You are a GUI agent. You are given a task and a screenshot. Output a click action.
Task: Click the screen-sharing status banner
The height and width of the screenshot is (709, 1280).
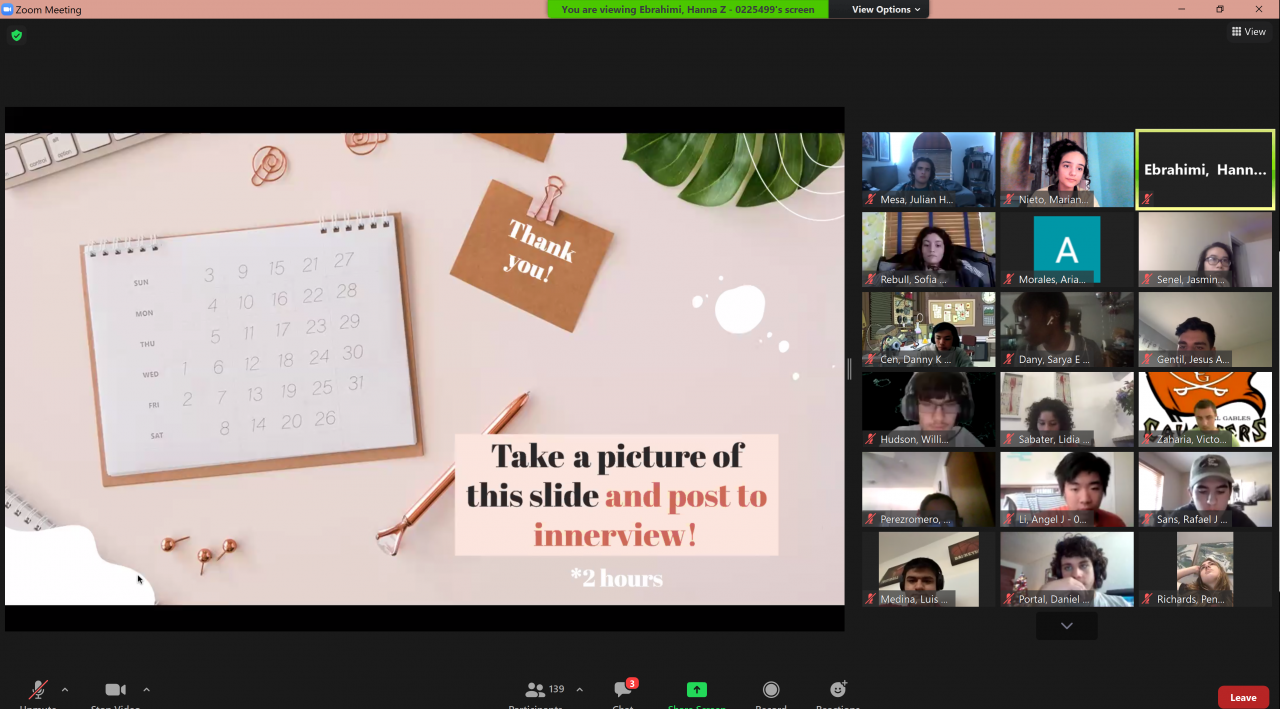point(688,9)
